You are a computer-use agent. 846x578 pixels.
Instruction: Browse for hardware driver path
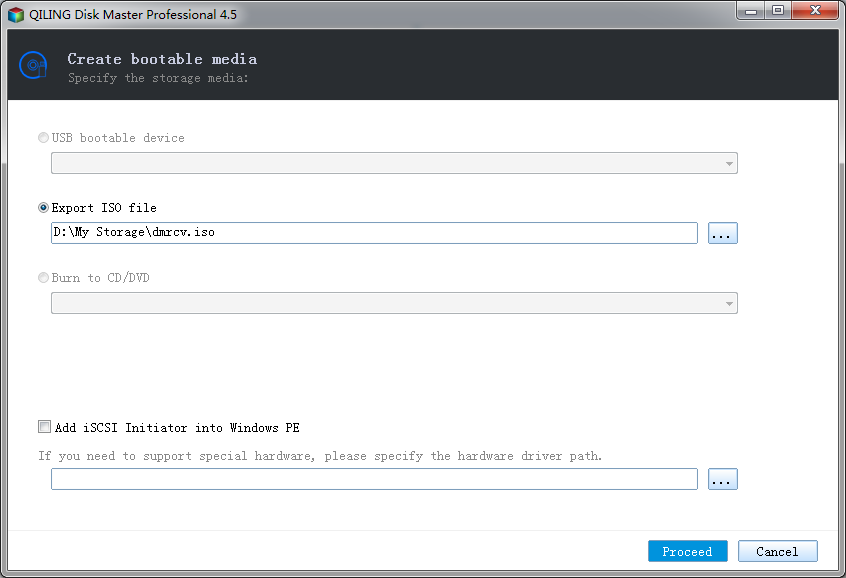click(722, 479)
